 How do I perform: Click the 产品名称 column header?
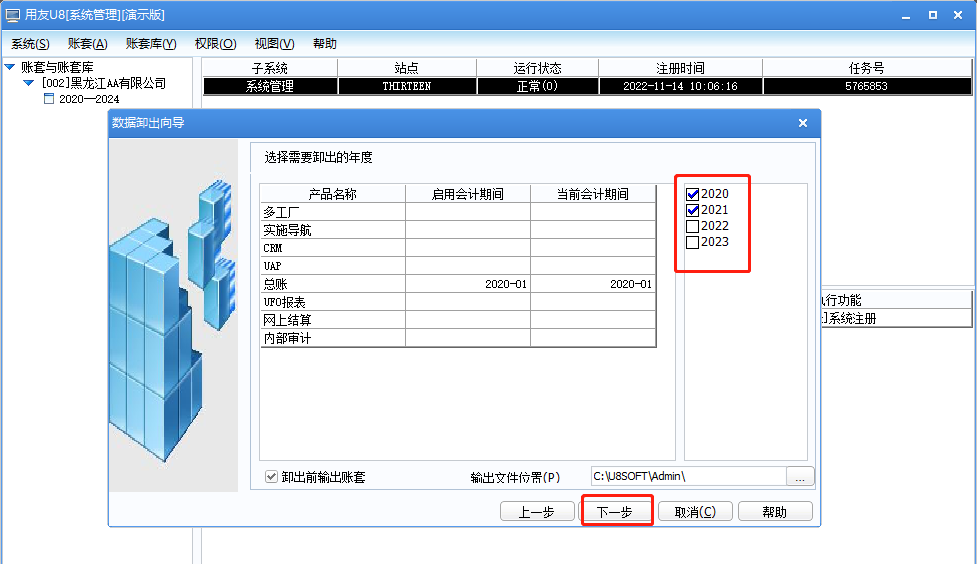click(x=333, y=194)
